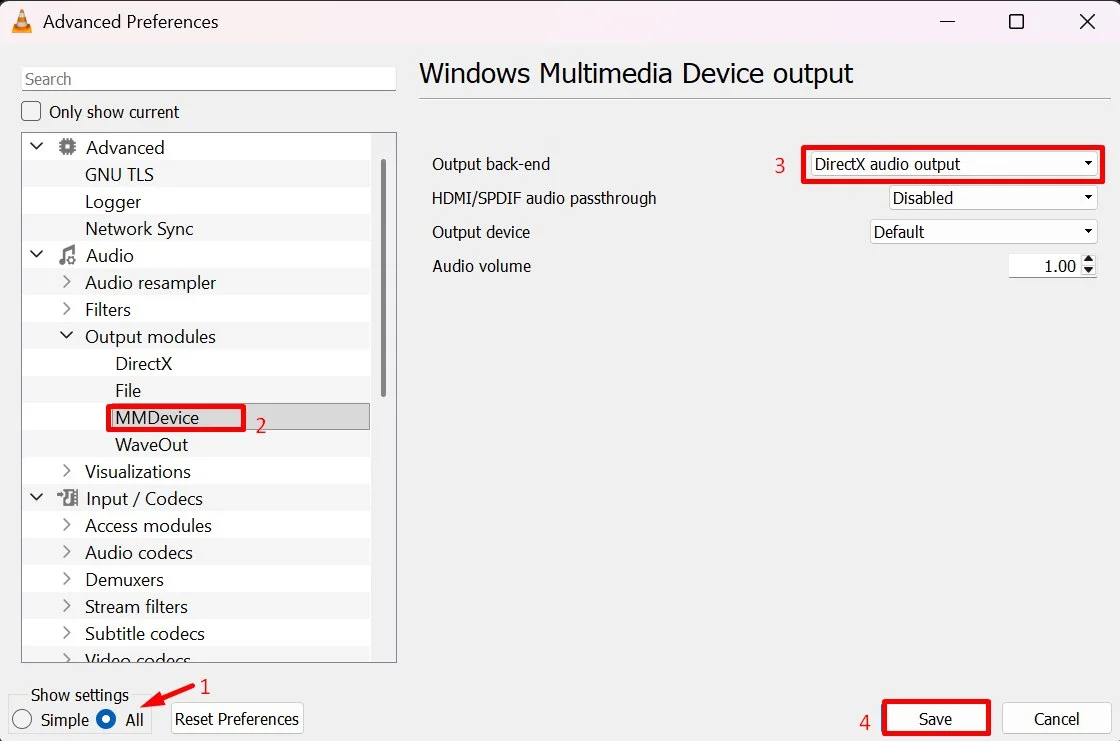The width and height of the screenshot is (1120, 741).
Task: Select the DirectX output module
Action: point(144,364)
